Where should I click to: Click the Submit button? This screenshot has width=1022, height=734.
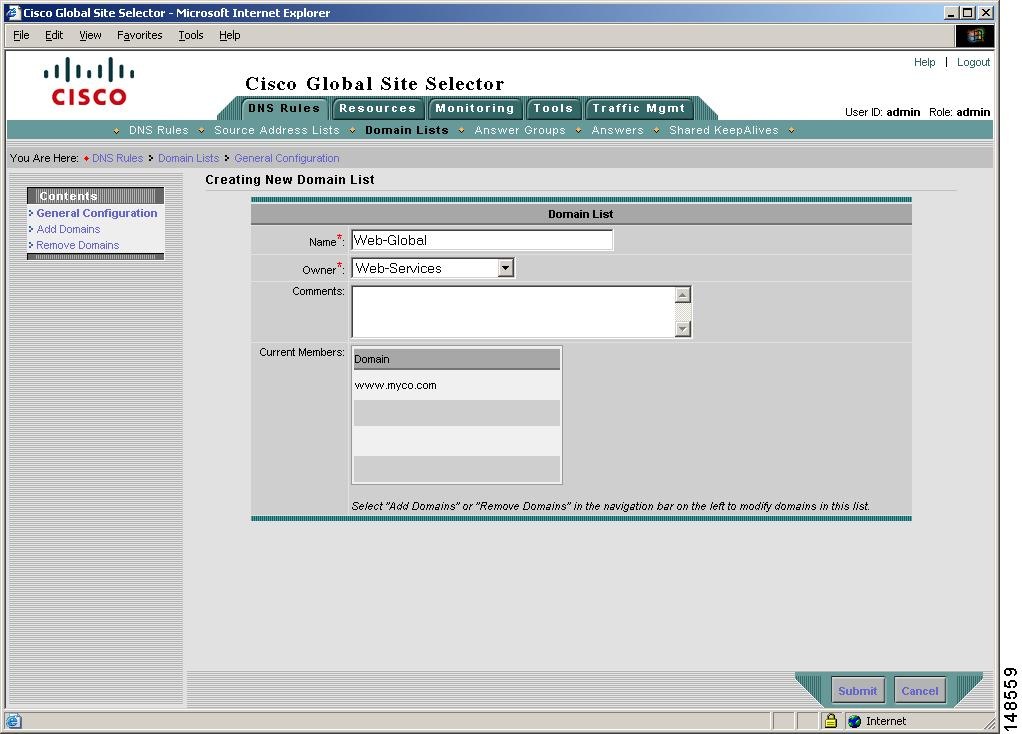(856, 690)
